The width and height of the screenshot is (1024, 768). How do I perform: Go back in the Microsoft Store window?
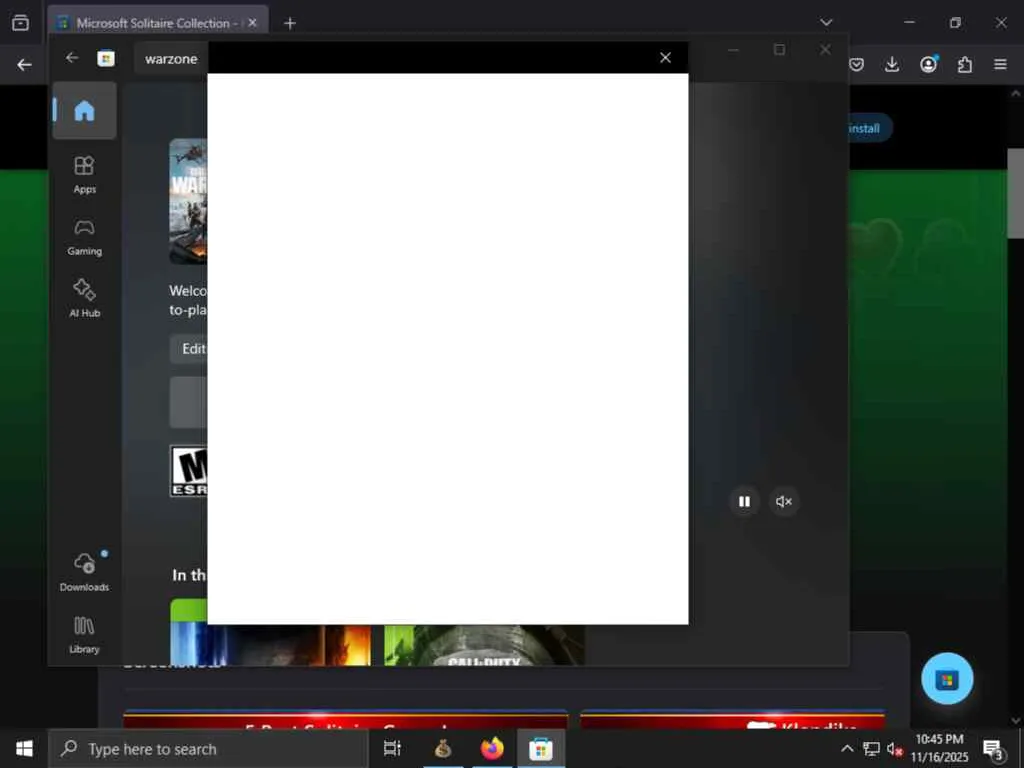[x=72, y=58]
